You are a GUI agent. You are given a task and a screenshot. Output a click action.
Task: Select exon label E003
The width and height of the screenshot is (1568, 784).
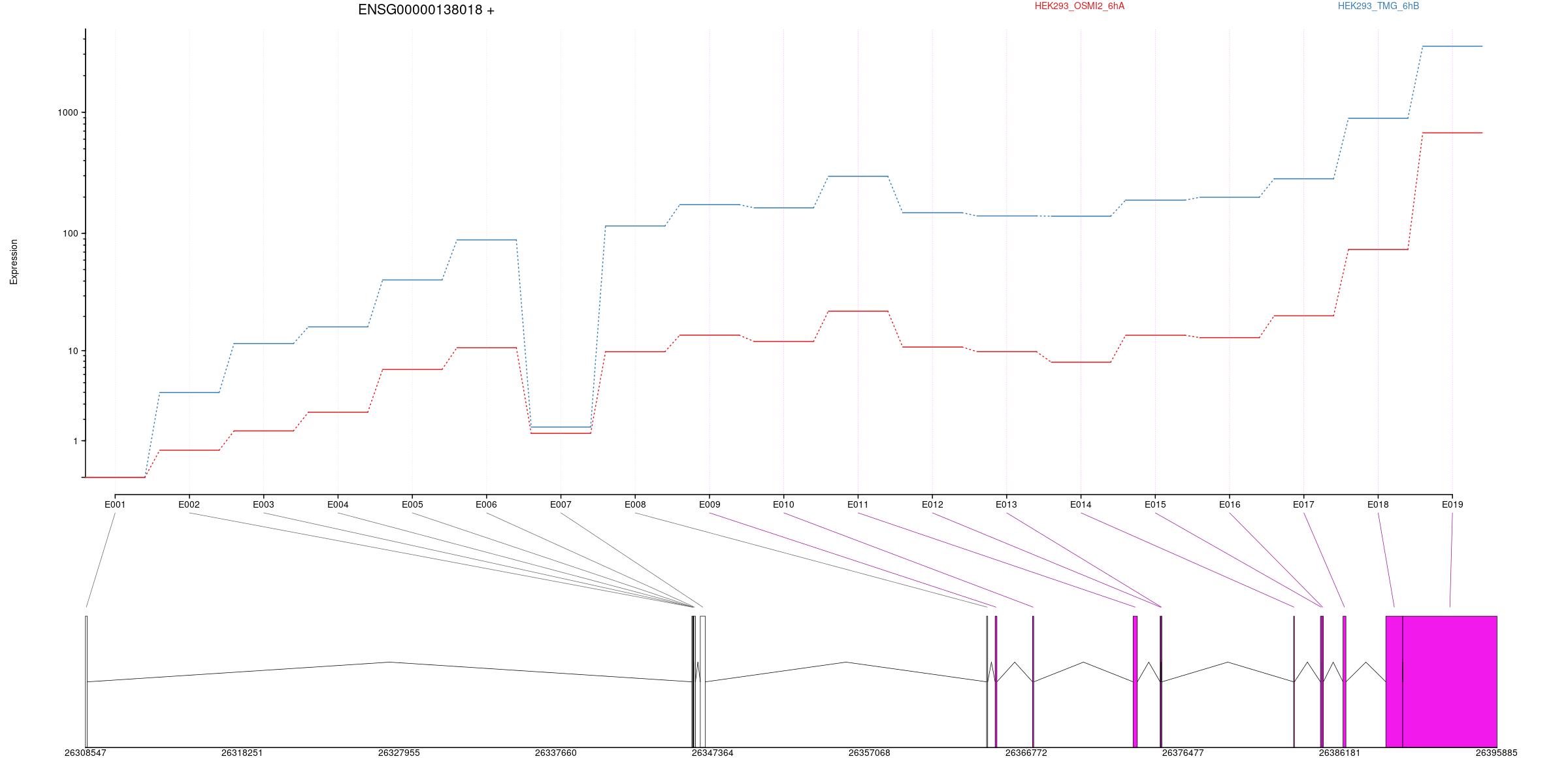pyautogui.click(x=263, y=504)
